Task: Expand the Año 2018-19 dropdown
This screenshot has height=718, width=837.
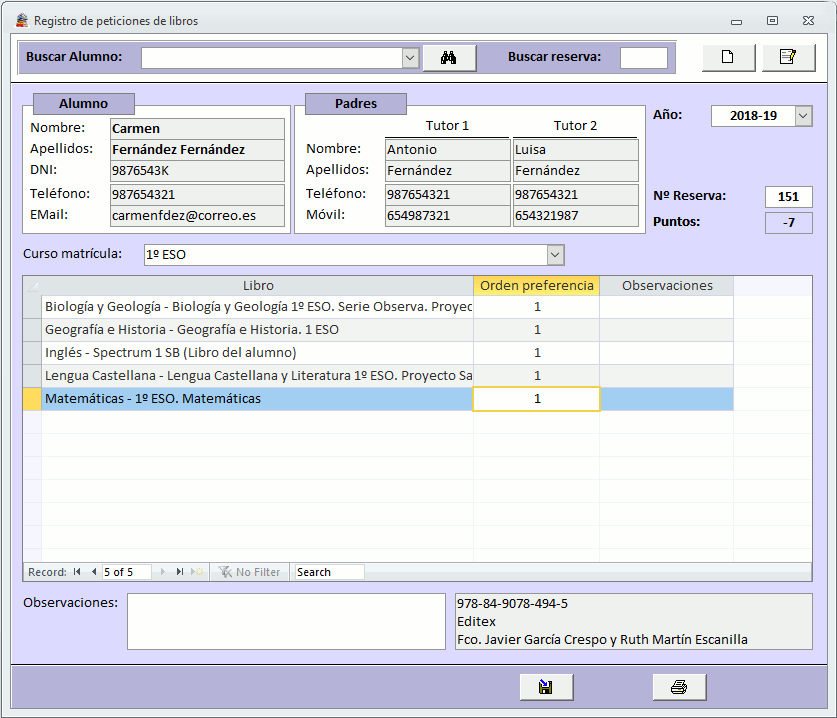Action: coord(803,116)
